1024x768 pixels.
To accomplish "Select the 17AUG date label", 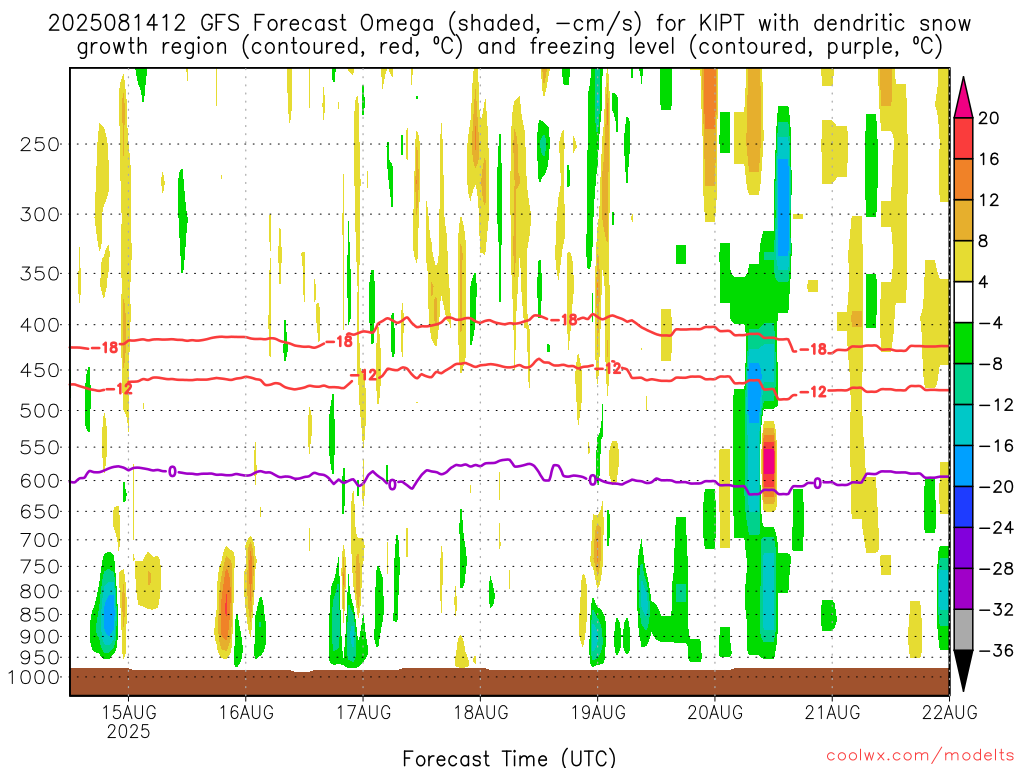I will point(363,712).
